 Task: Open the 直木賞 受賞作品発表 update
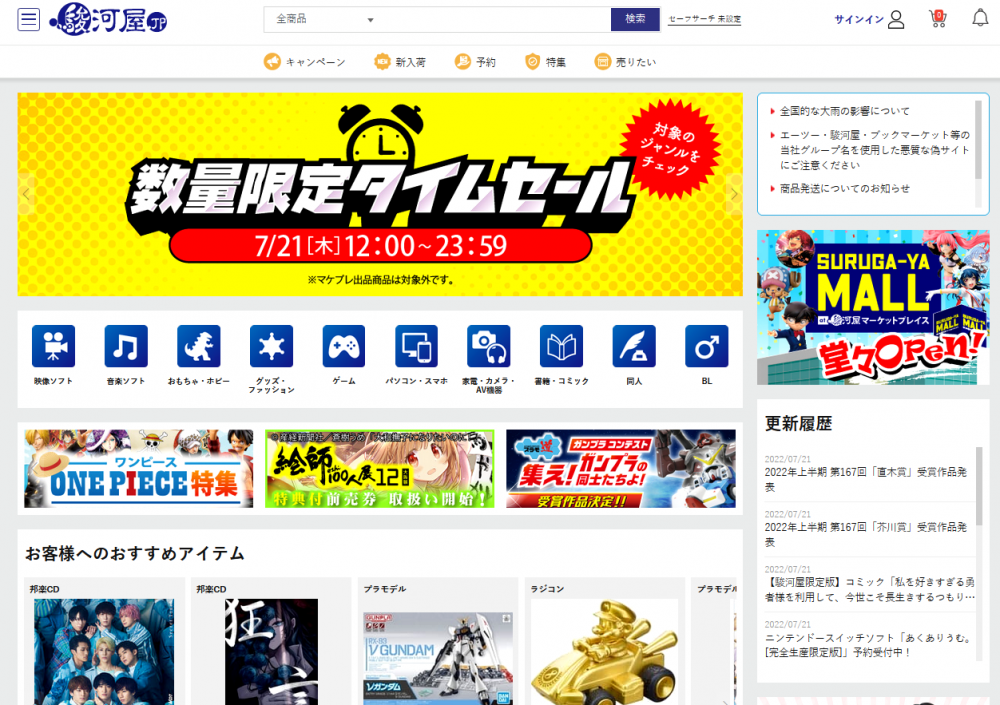865,479
